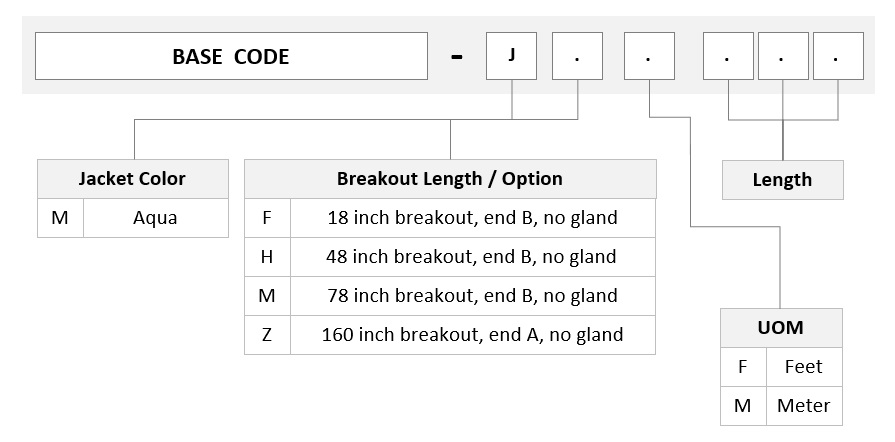Select the Meter unit cell
Viewport: 895px width, 442px height.
pos(804,405)
